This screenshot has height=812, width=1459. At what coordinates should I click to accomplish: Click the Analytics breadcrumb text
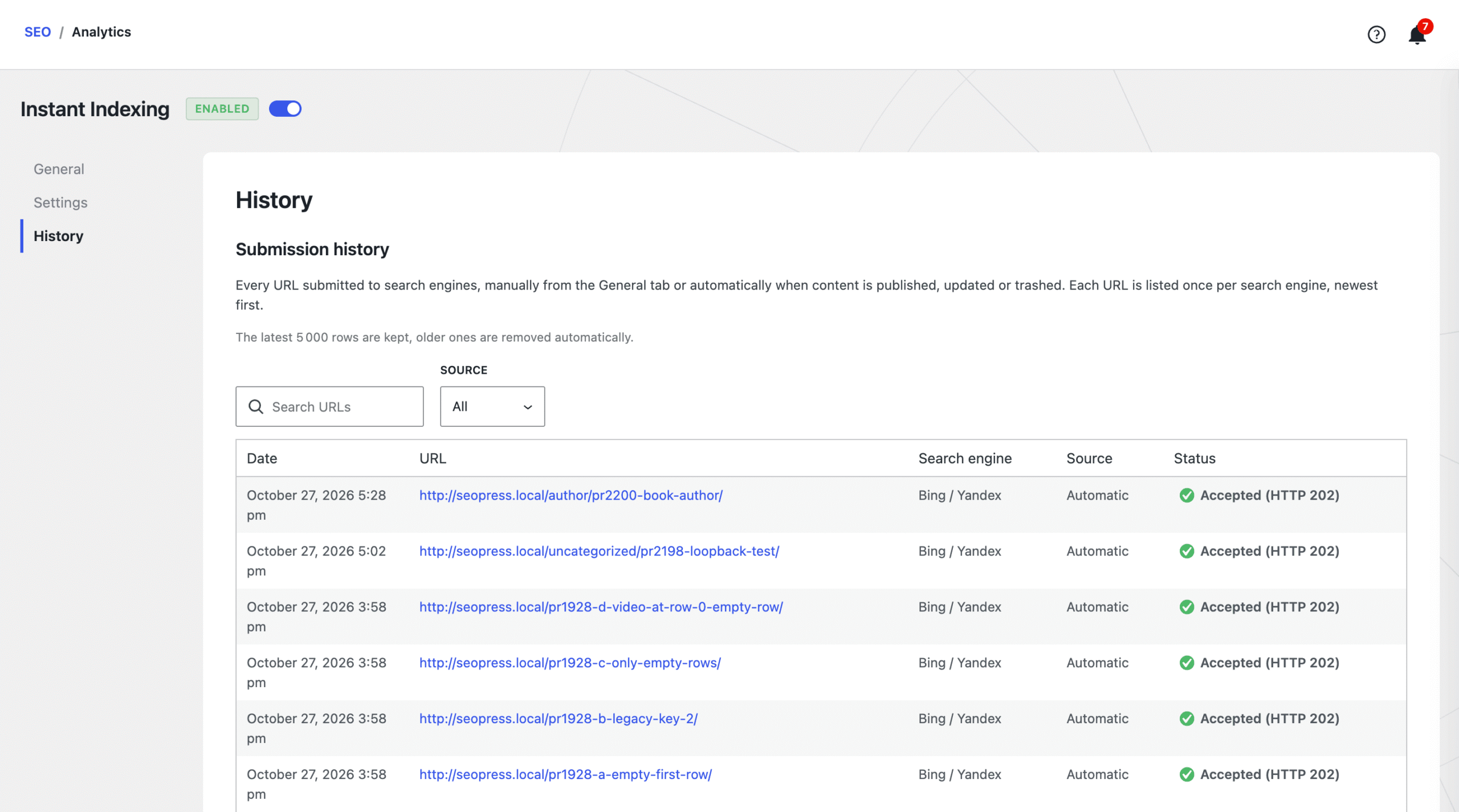(101, 32)
